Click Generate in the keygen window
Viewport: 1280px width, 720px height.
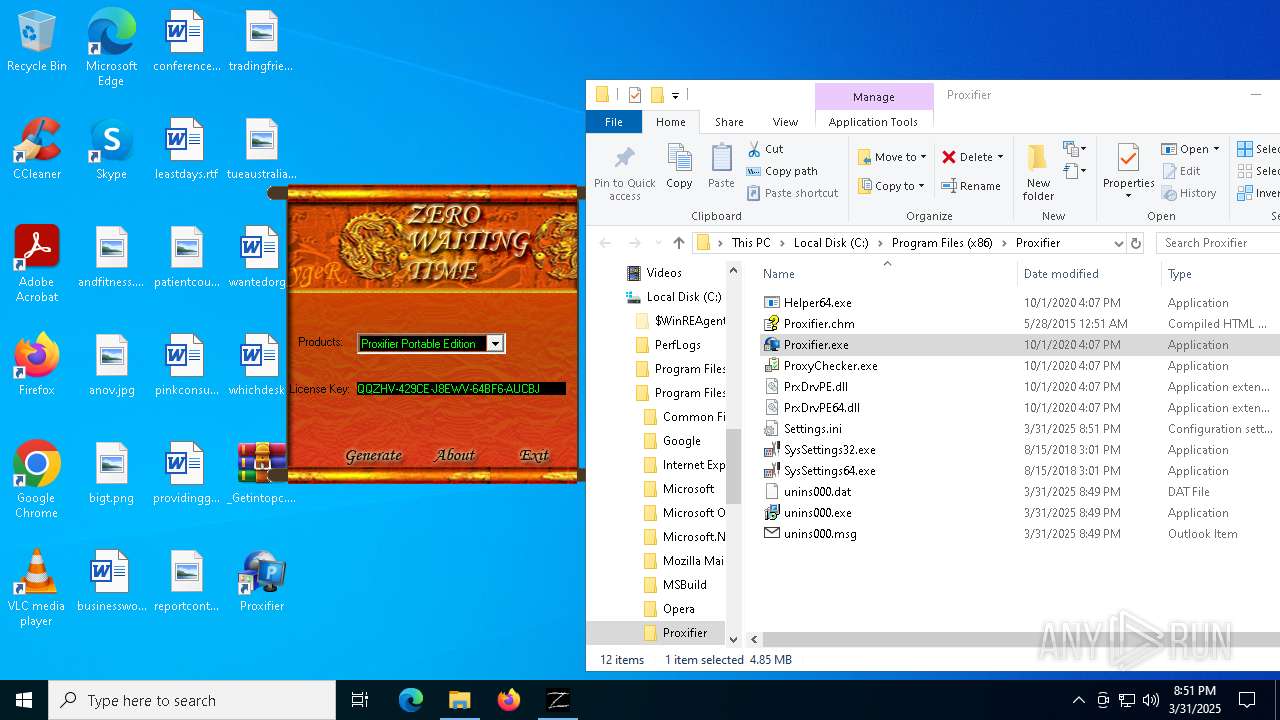pyautogui.click(x=373, y=455)
